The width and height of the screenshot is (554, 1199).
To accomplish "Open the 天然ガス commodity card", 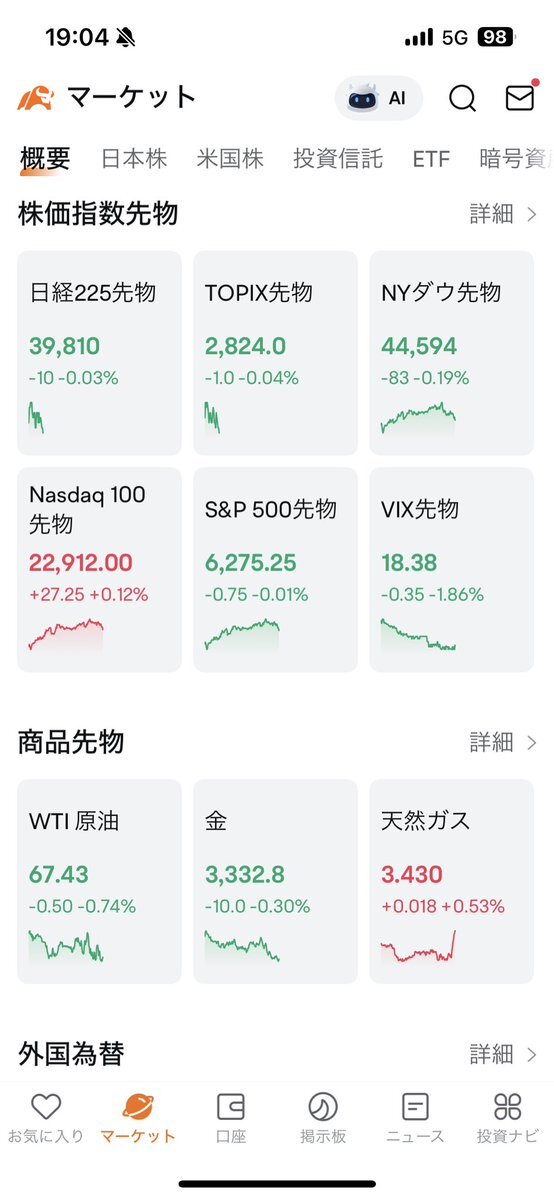I will click(451, 882).
